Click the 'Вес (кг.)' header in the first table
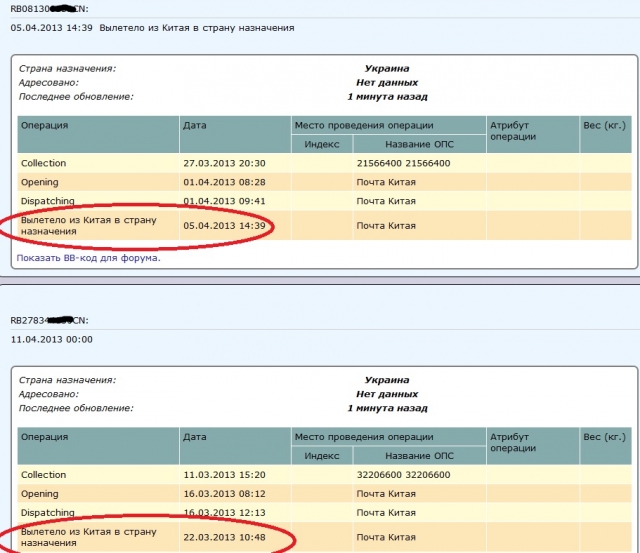This screenshot has height=553, width=640. pyautogui.click(x=604, y=125)
